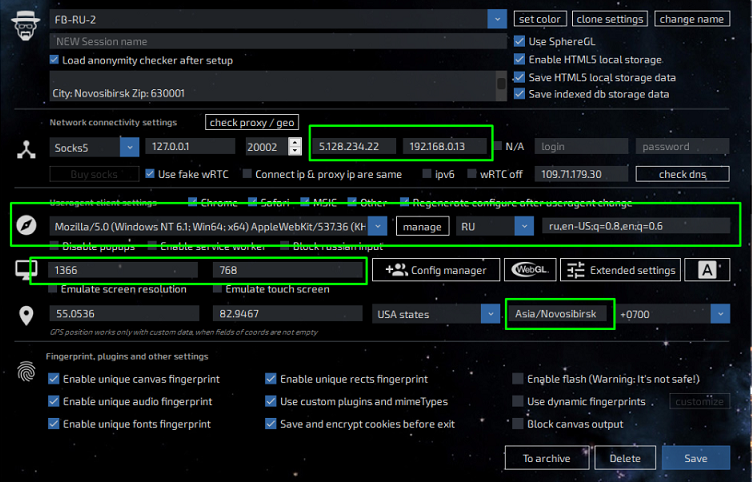Click the DNS field 109.71.179.30
Viewport: 752px width, 482px height.
coord(581,174)
